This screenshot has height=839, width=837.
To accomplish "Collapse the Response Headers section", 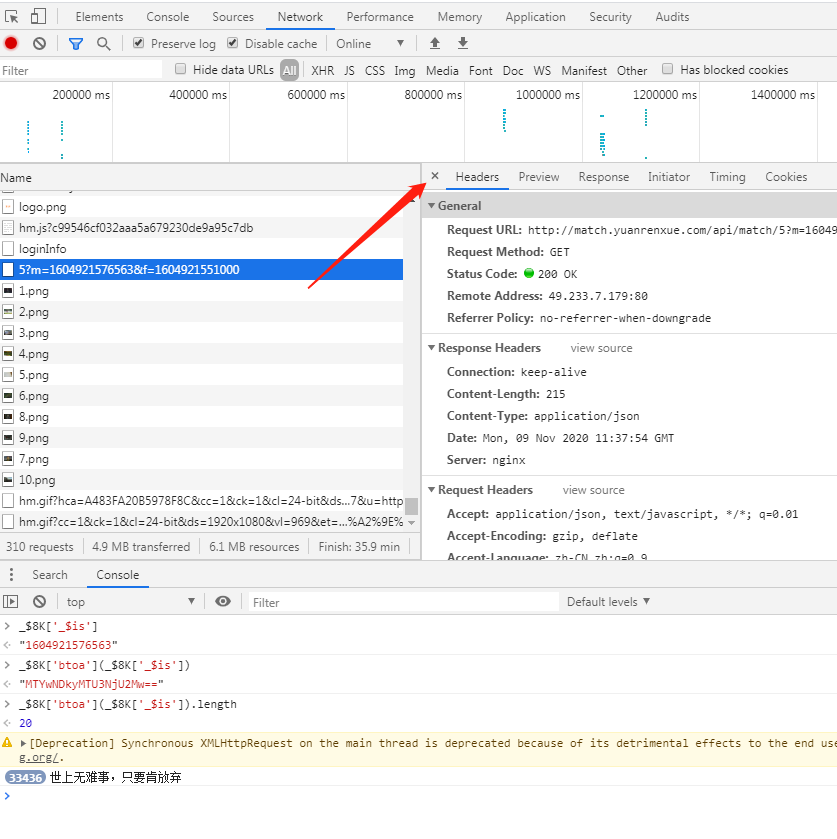I will point(489,348).
